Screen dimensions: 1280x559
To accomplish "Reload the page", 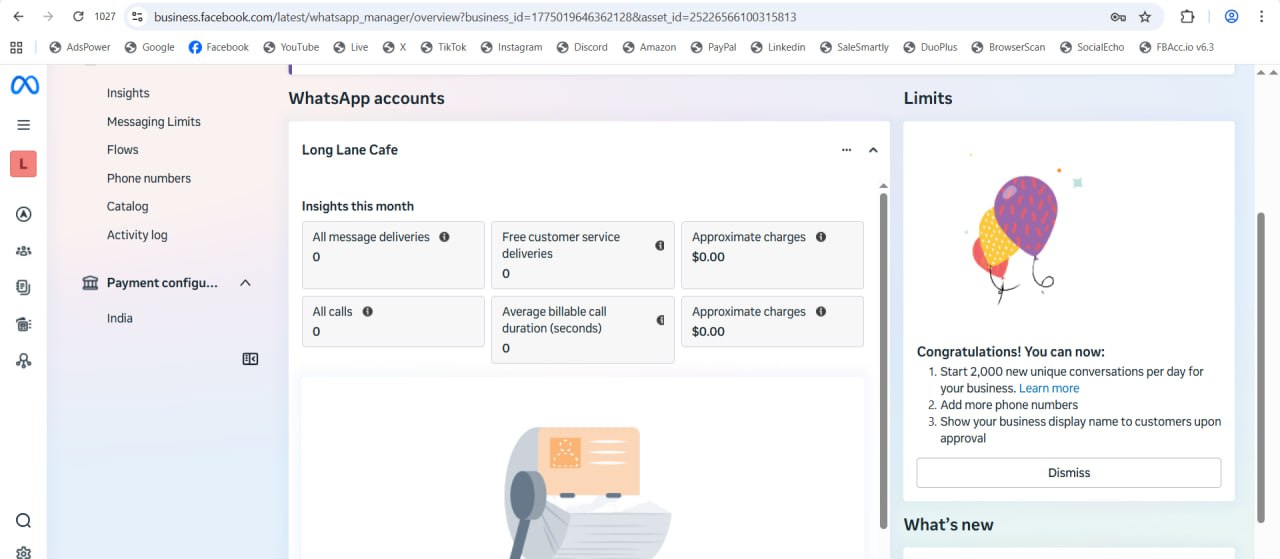I will (x=78, y=17).
